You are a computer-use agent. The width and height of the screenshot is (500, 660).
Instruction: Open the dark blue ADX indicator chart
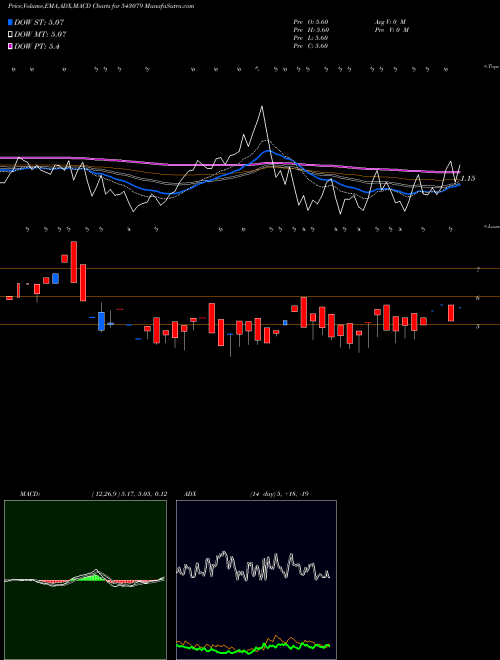(256, 580)
